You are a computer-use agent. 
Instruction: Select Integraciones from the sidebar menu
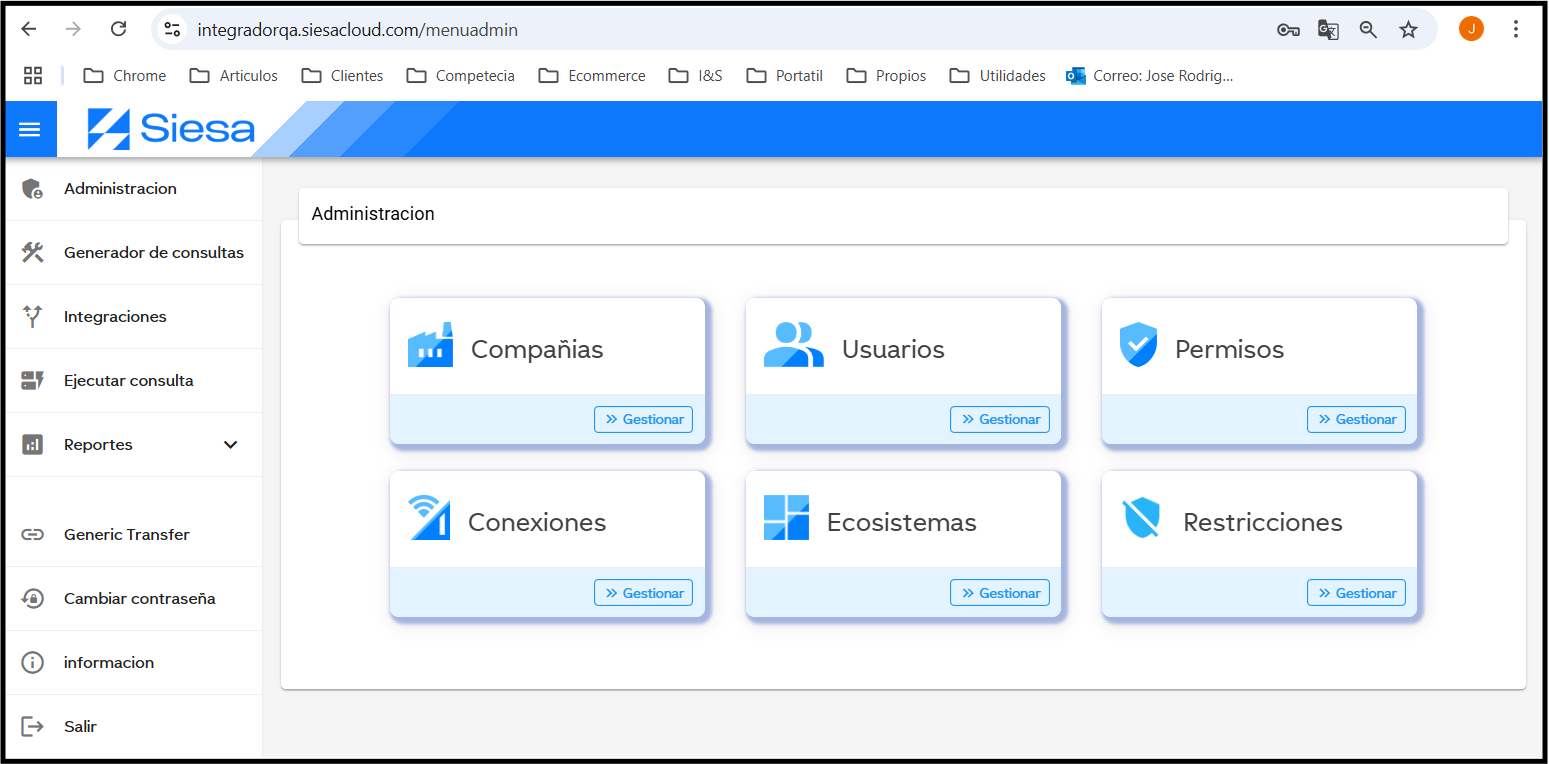115,317
